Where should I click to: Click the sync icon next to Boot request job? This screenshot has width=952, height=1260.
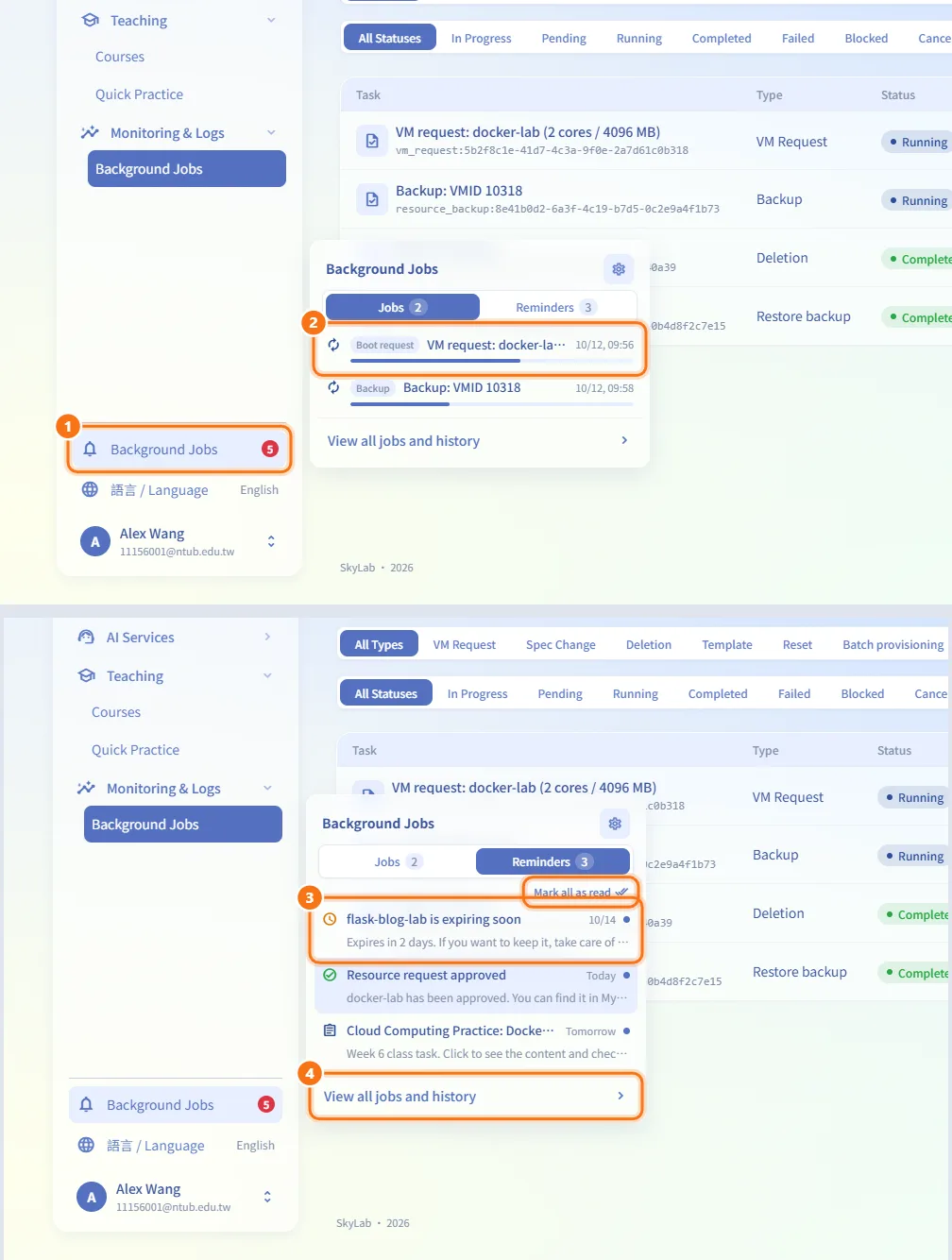click(x=333, y=345)
